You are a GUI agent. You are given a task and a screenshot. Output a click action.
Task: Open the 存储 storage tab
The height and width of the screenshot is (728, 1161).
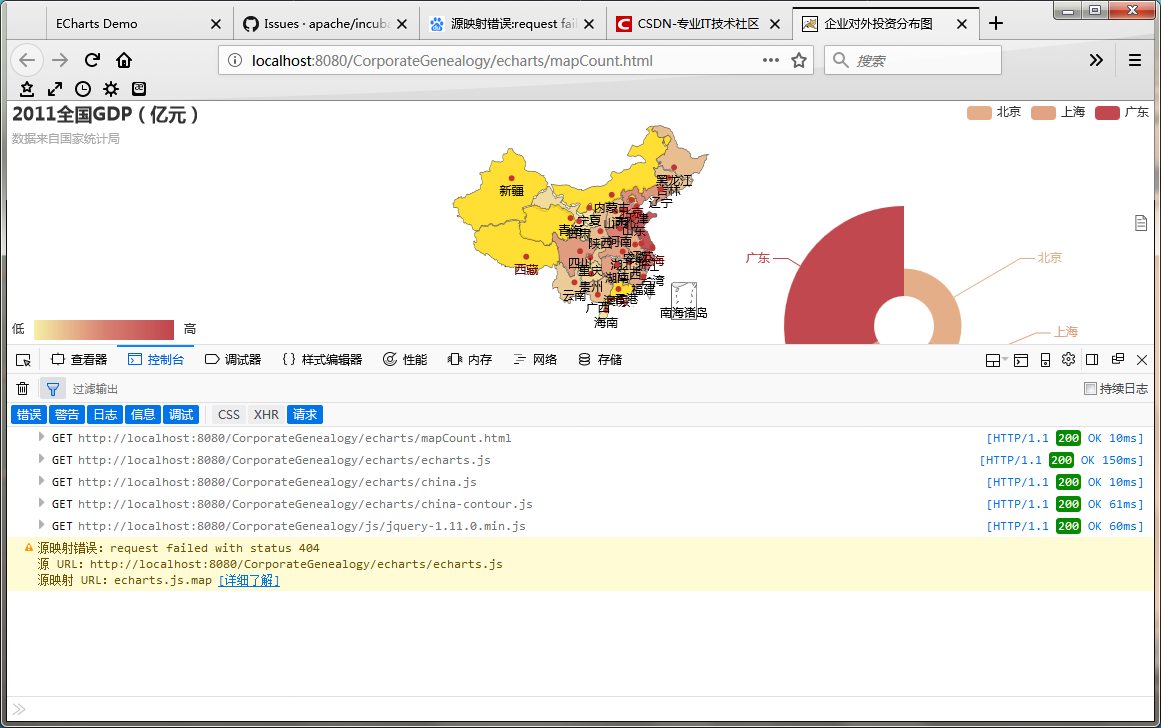point(600,360)
